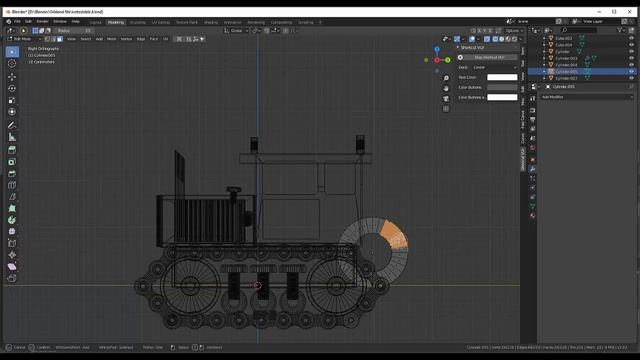Expand Cylinder.003 in outliner tree
This screenshot has width=640, height=360.
pyautogui.click(x=544, y=58)
